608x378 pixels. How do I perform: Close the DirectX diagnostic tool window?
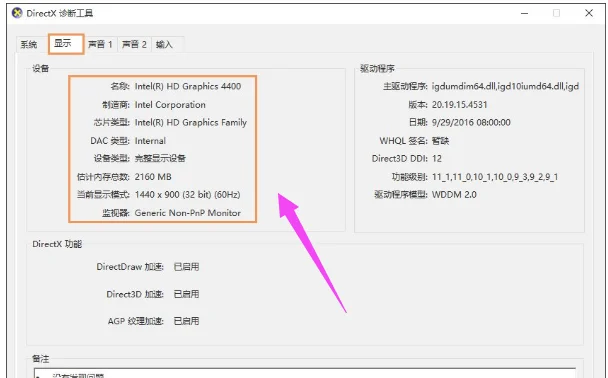[x=589, y=13]
